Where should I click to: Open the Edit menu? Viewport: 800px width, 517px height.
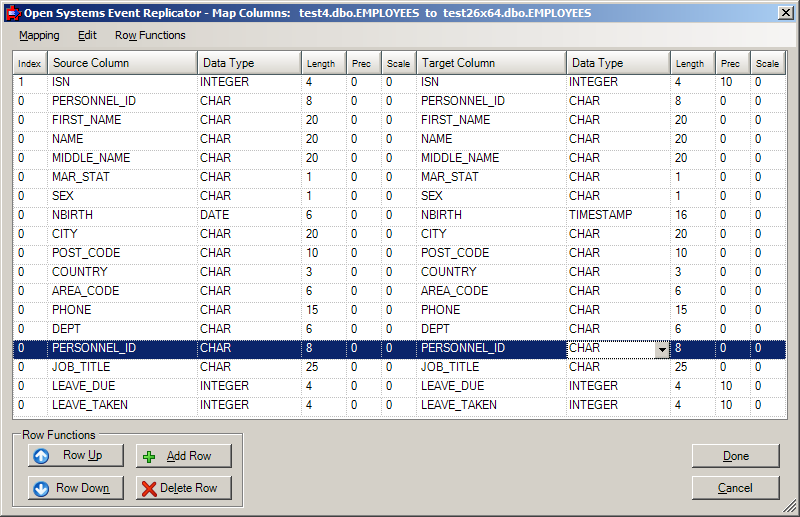point(87,35)
